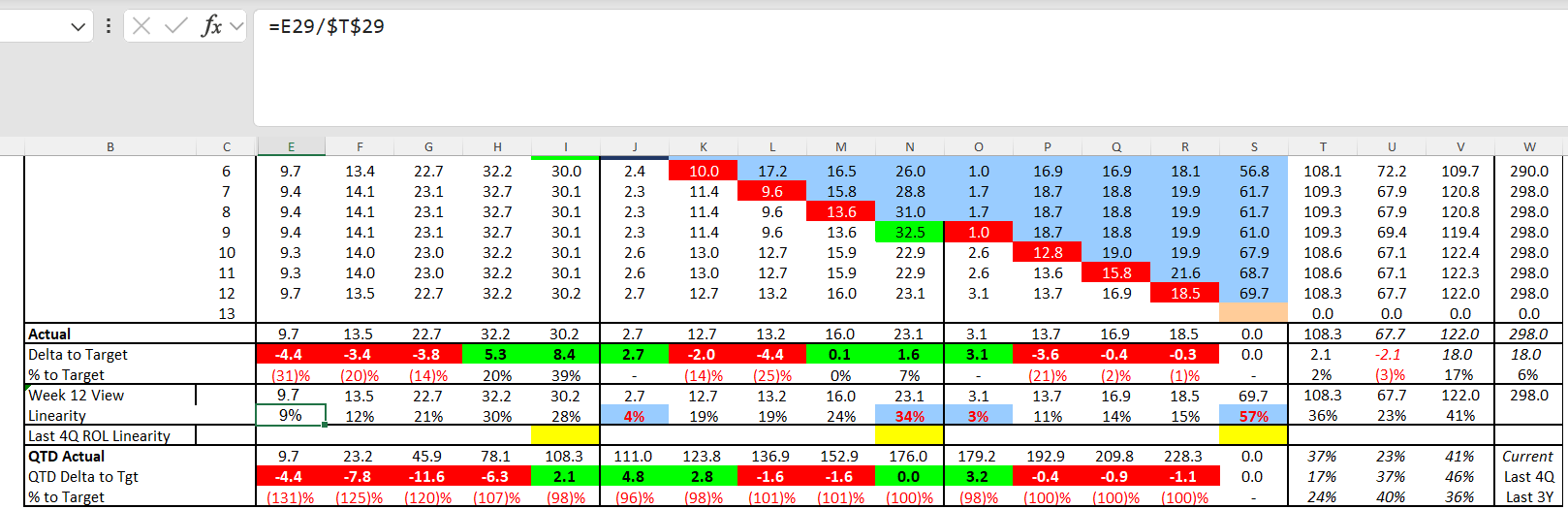Click into the formula bar showing =E29/$T$29
1568x509 pixels.
pyautogui.click(x=872, y=27)
